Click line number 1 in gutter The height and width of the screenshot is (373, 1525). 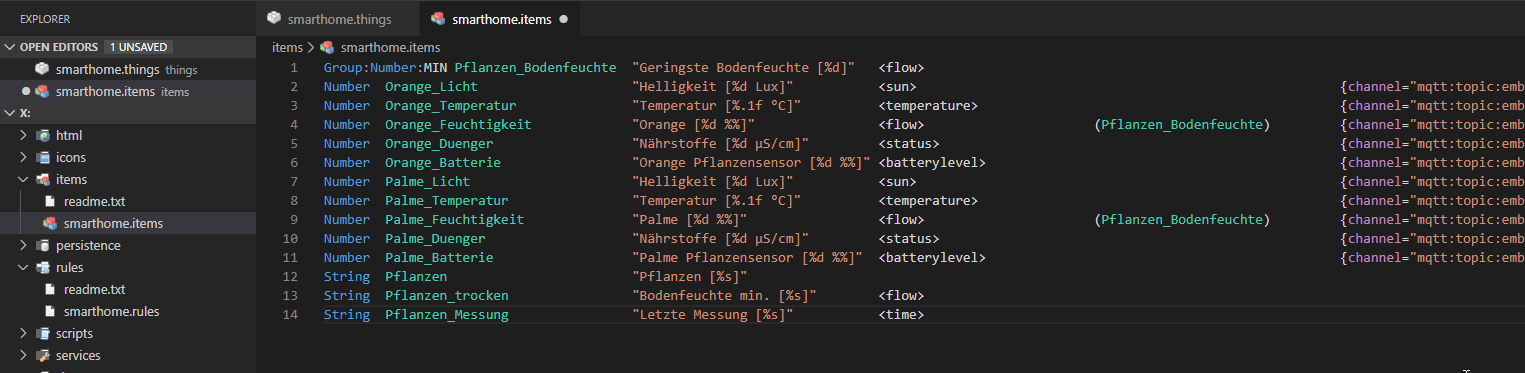294,68
